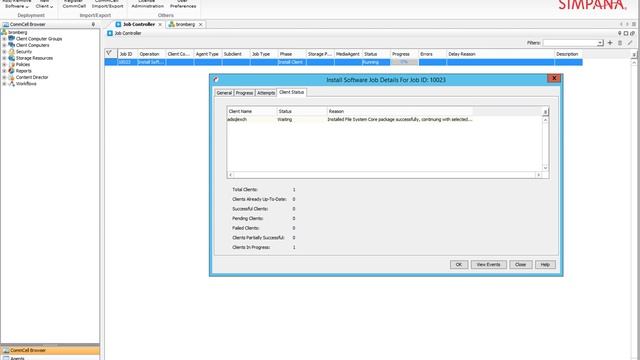Click the Job Controller header icon
This screenshot has height=360, width=640.
pos(110,33)
